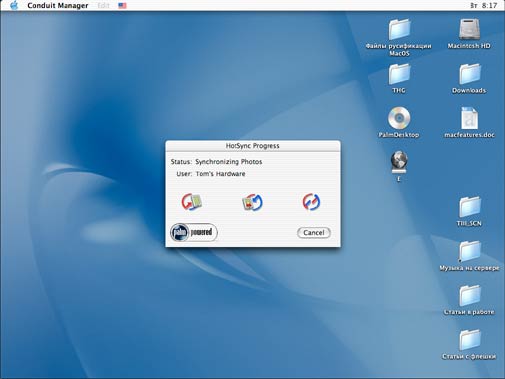The height and width of the screenshot is (379, 505).
Task: Select the Музыка на сервере folder
Action: tap(469, 251)
